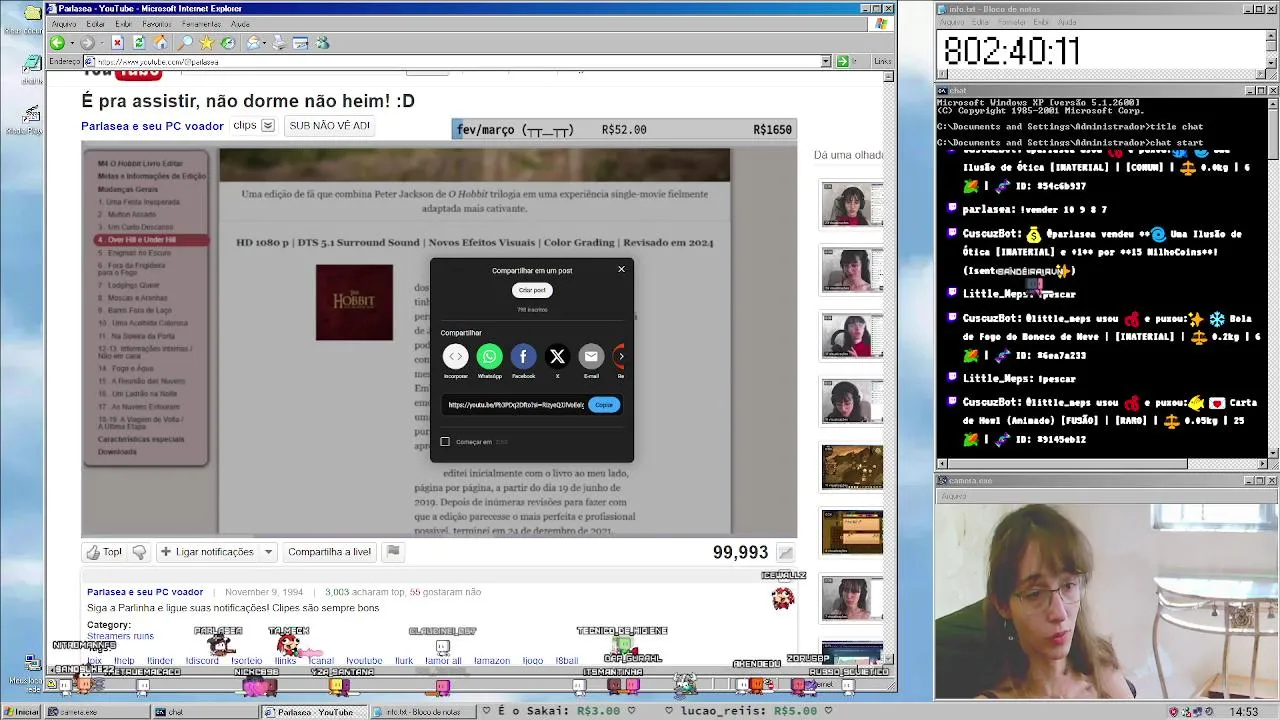
Task: Go to IE Home page icon
Action: 160,43
